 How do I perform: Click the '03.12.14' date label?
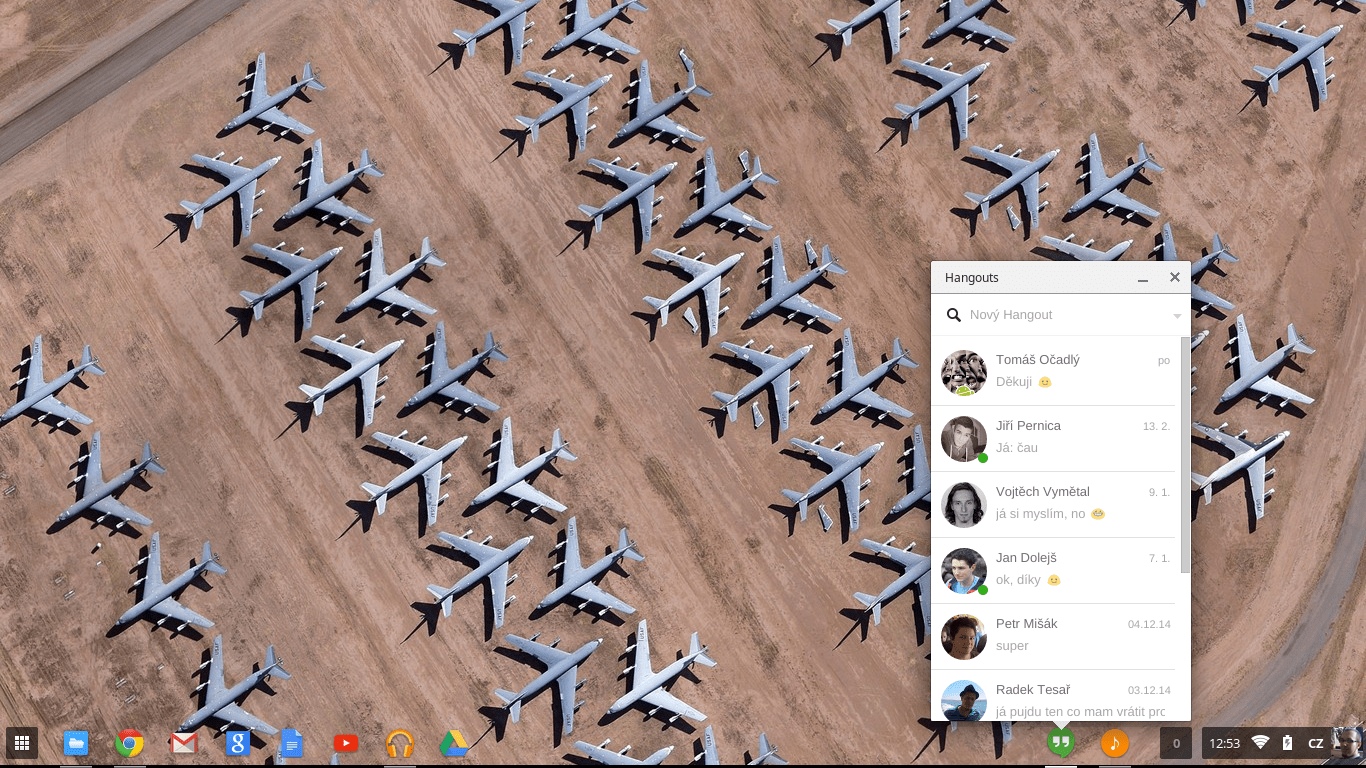click(1149, 690)
